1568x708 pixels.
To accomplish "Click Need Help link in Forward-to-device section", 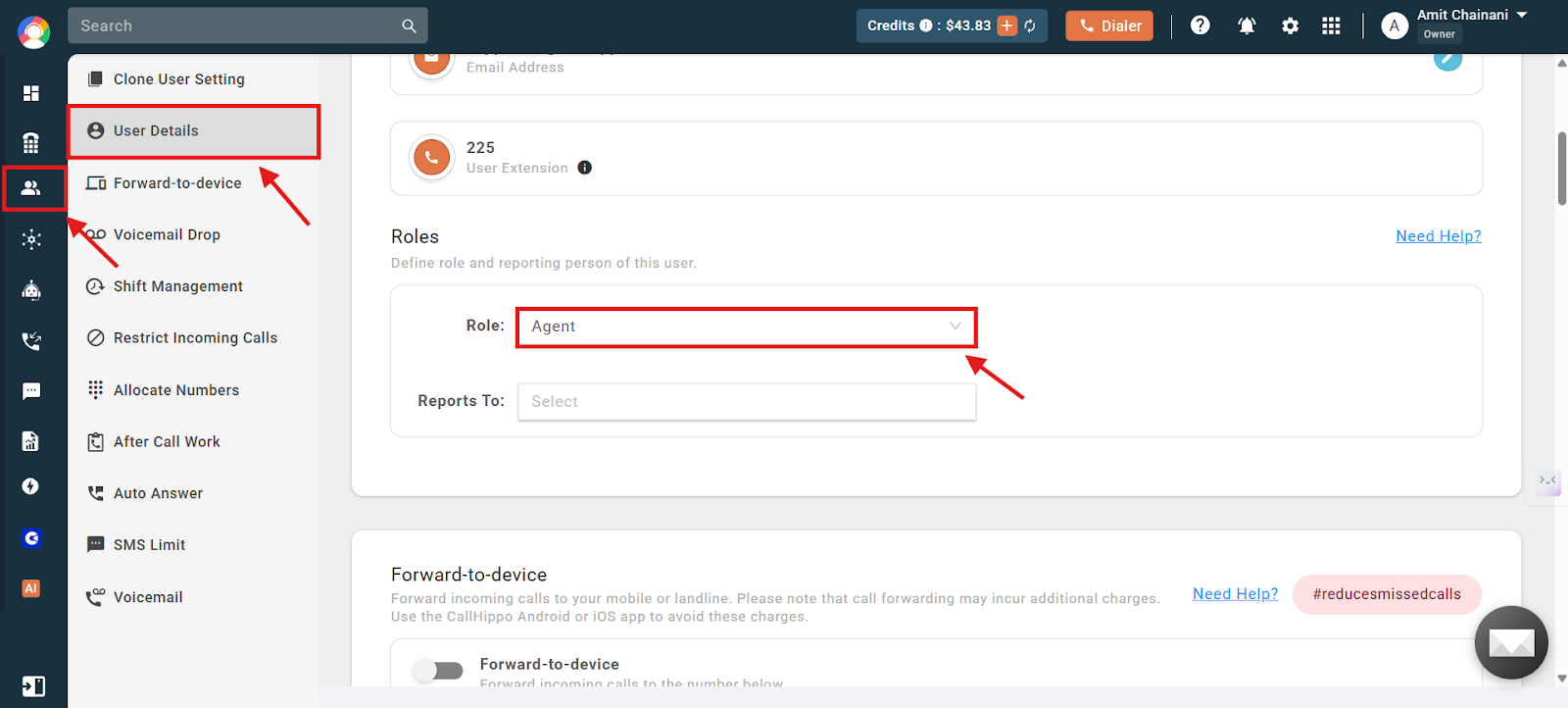I will pos(1235,594).
